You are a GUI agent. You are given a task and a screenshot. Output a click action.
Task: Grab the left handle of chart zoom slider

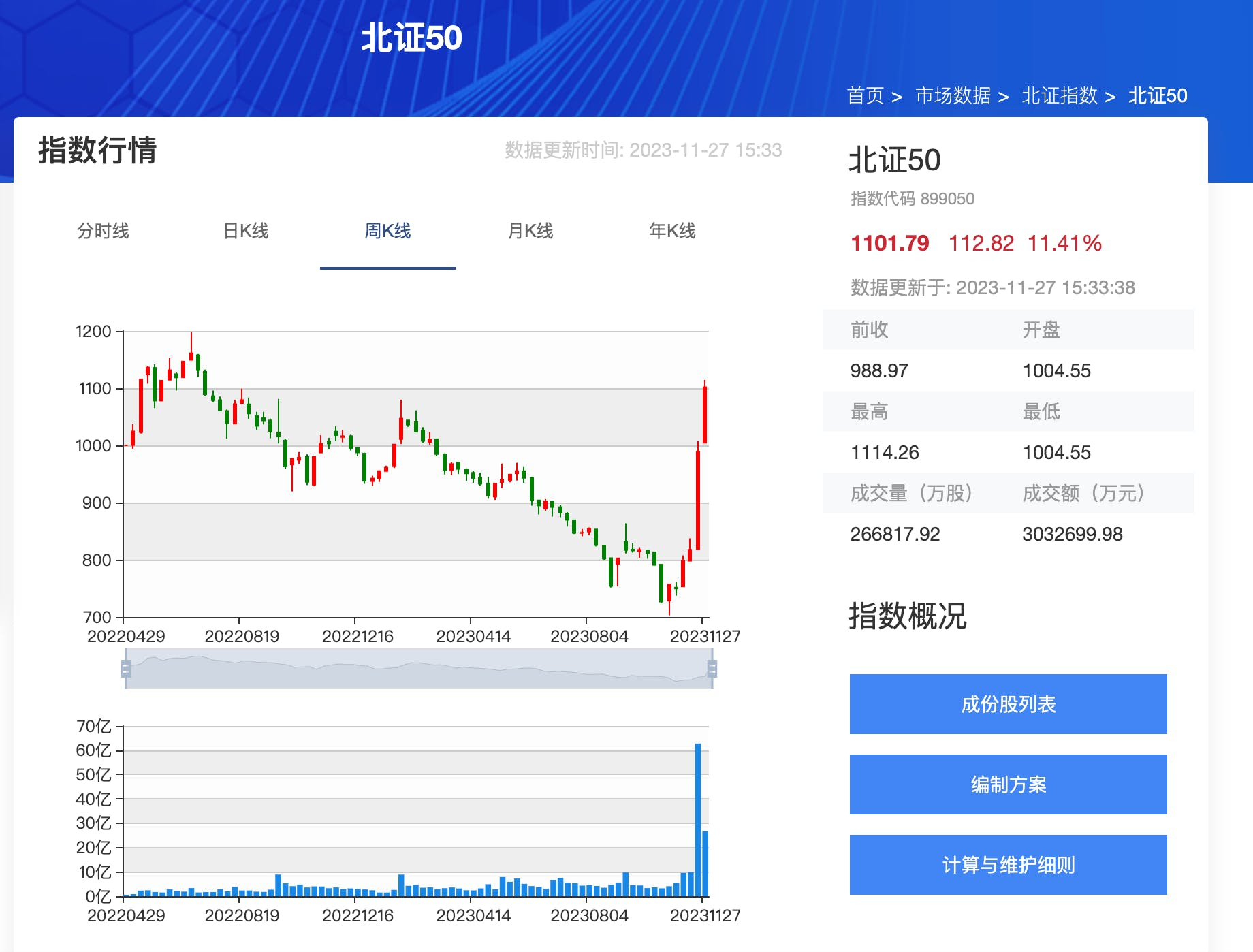[125, 669]
